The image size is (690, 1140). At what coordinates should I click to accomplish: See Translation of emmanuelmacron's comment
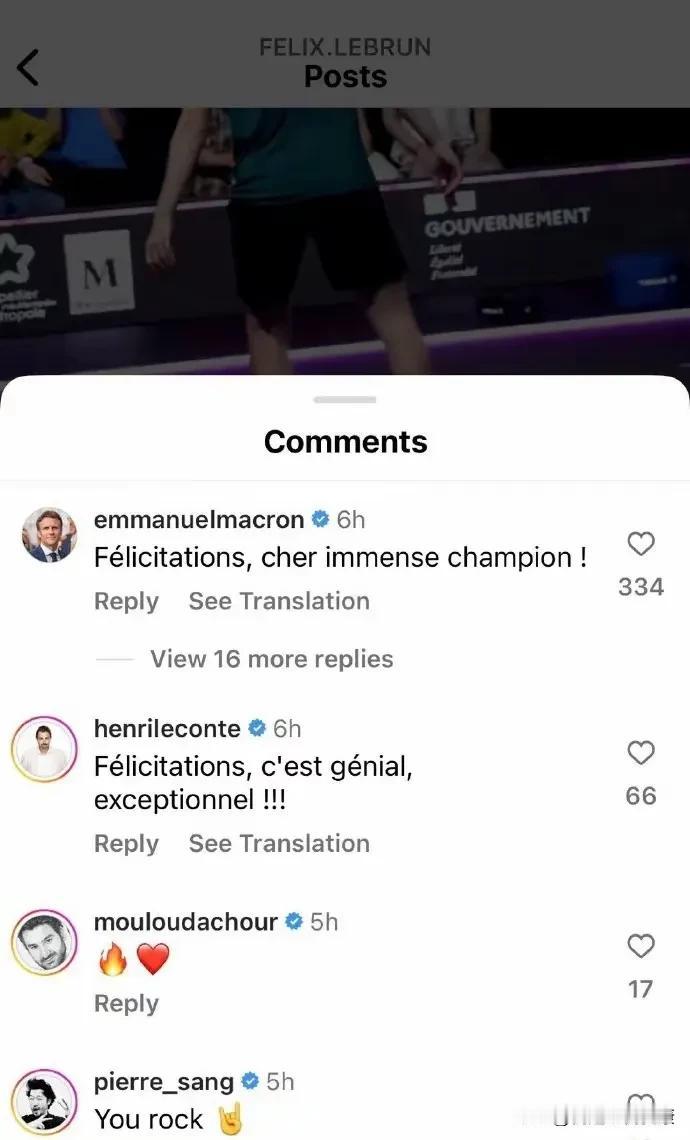point(279,601)
